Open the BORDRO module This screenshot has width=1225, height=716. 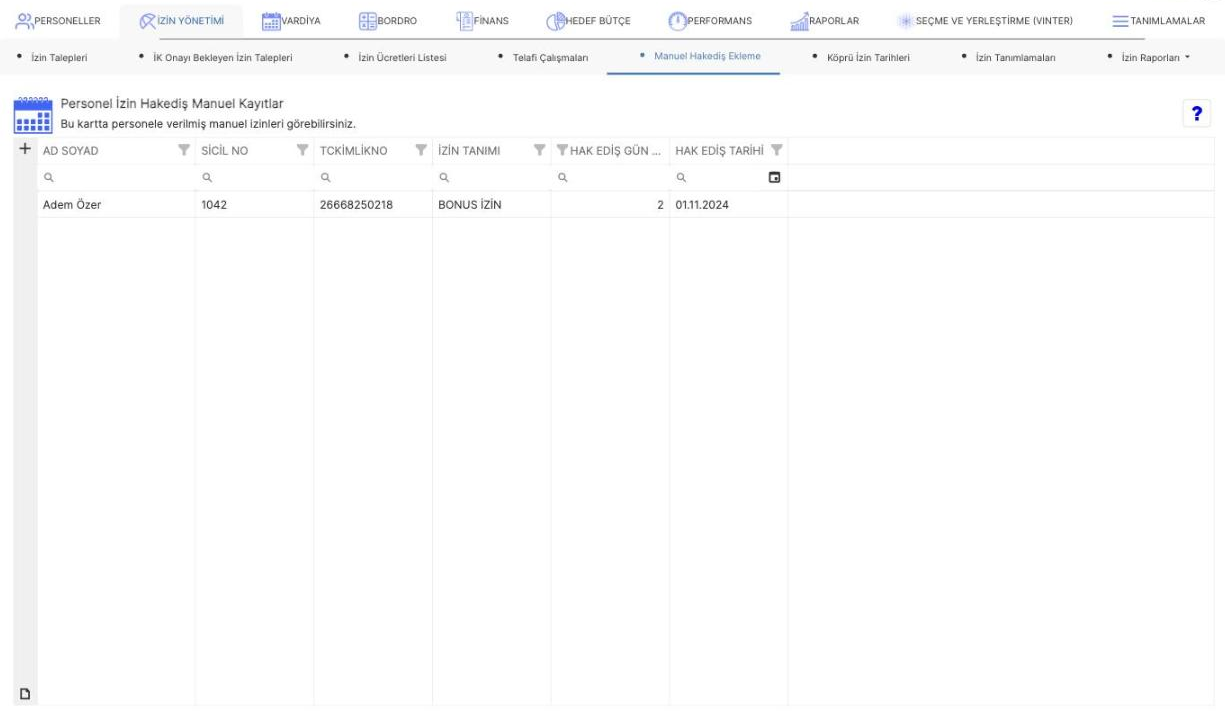tap(387, 19)
